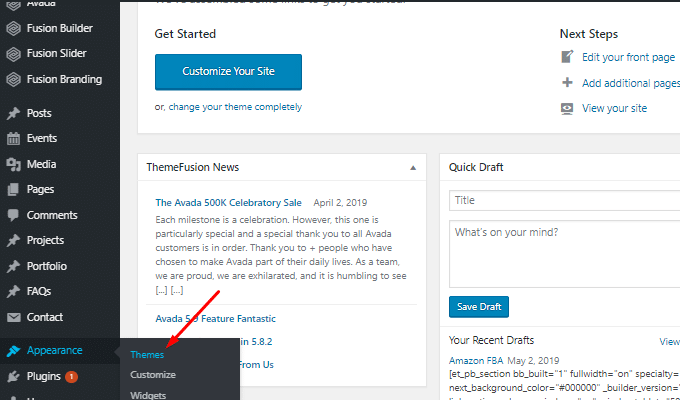Open Themes in the Appearance submenu
Image resolution: width=680 pixels, height=400 pixels.
[x=147, y=355]
